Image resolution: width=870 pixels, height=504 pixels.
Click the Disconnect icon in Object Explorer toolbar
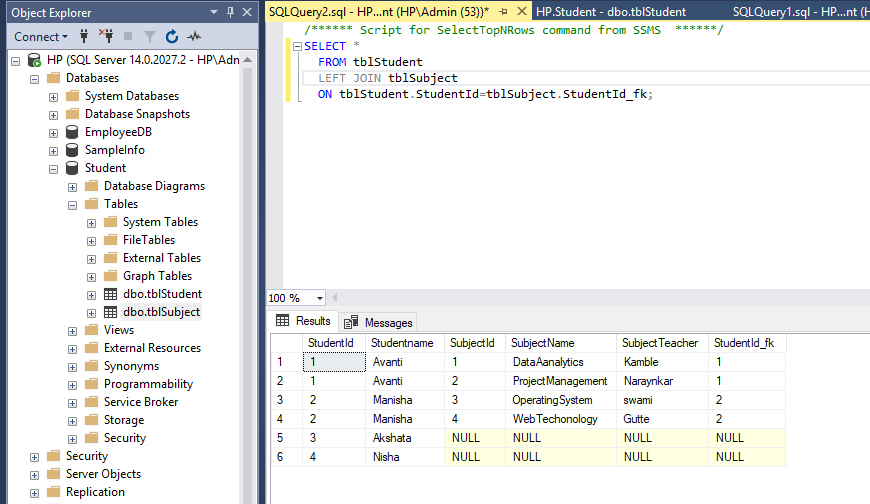pos(106,37)
